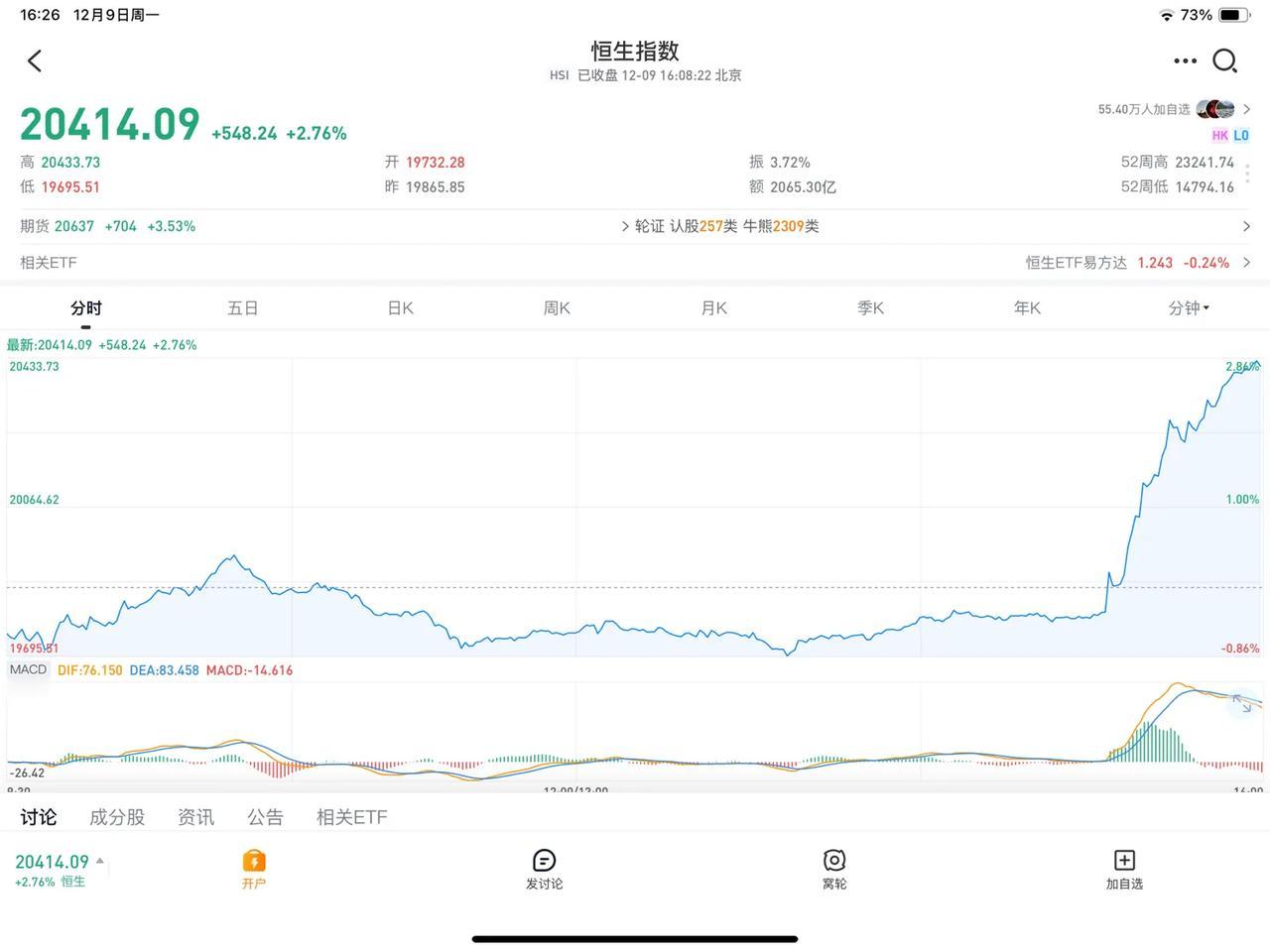Tap the 52周低 14794.16 value
Screen dimensions: 1270x952
[x=1178, y=186]
